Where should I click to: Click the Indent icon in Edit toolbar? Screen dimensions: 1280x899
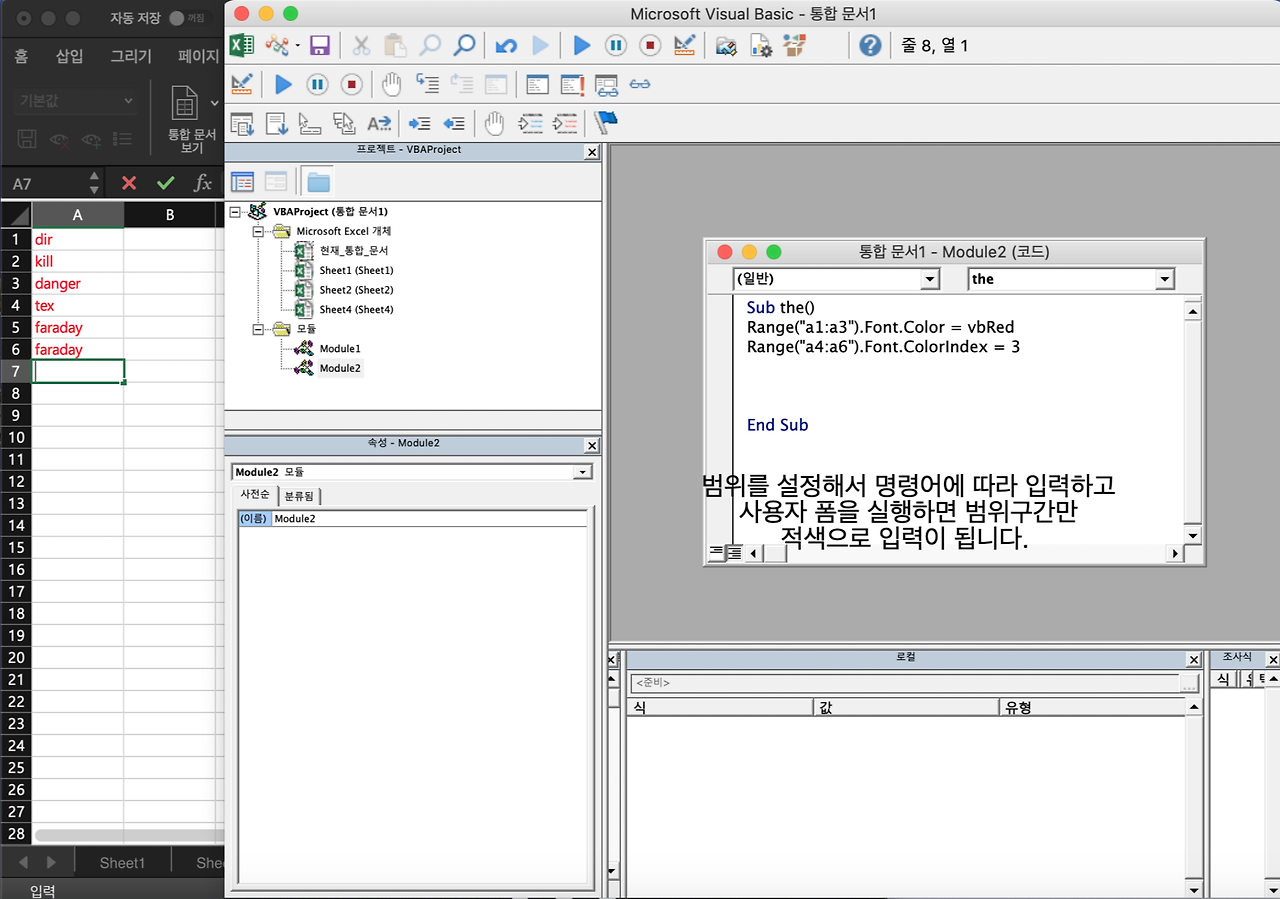[420, 124]
